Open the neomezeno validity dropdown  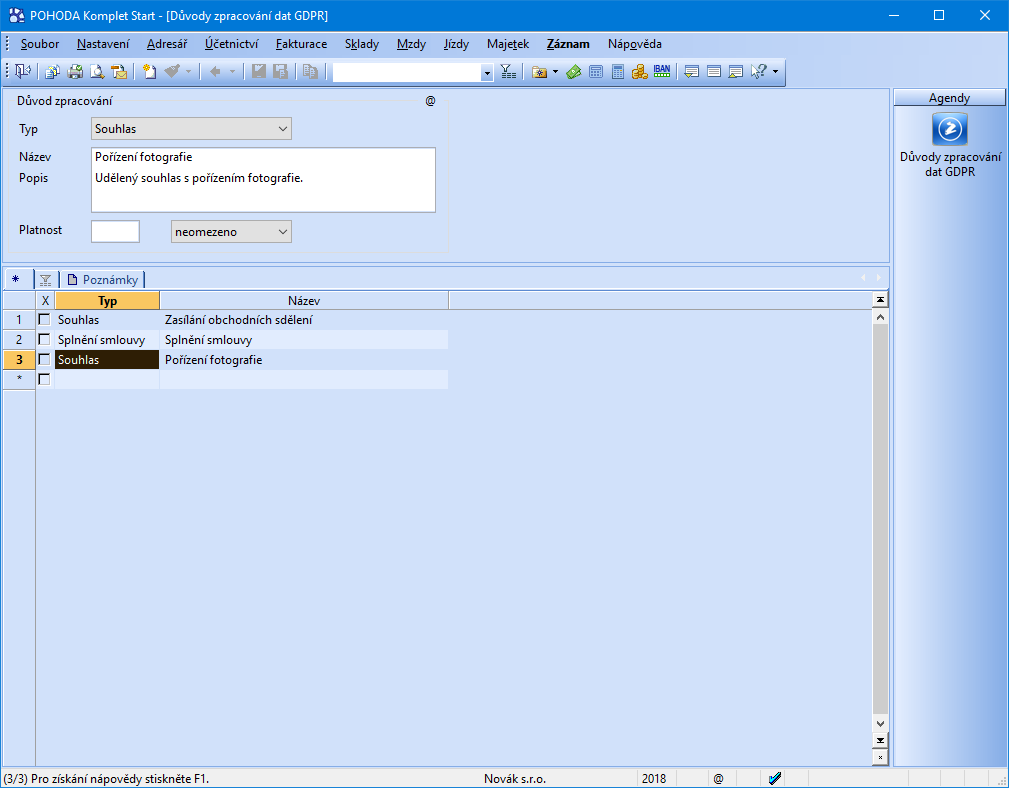coord(282,232)
